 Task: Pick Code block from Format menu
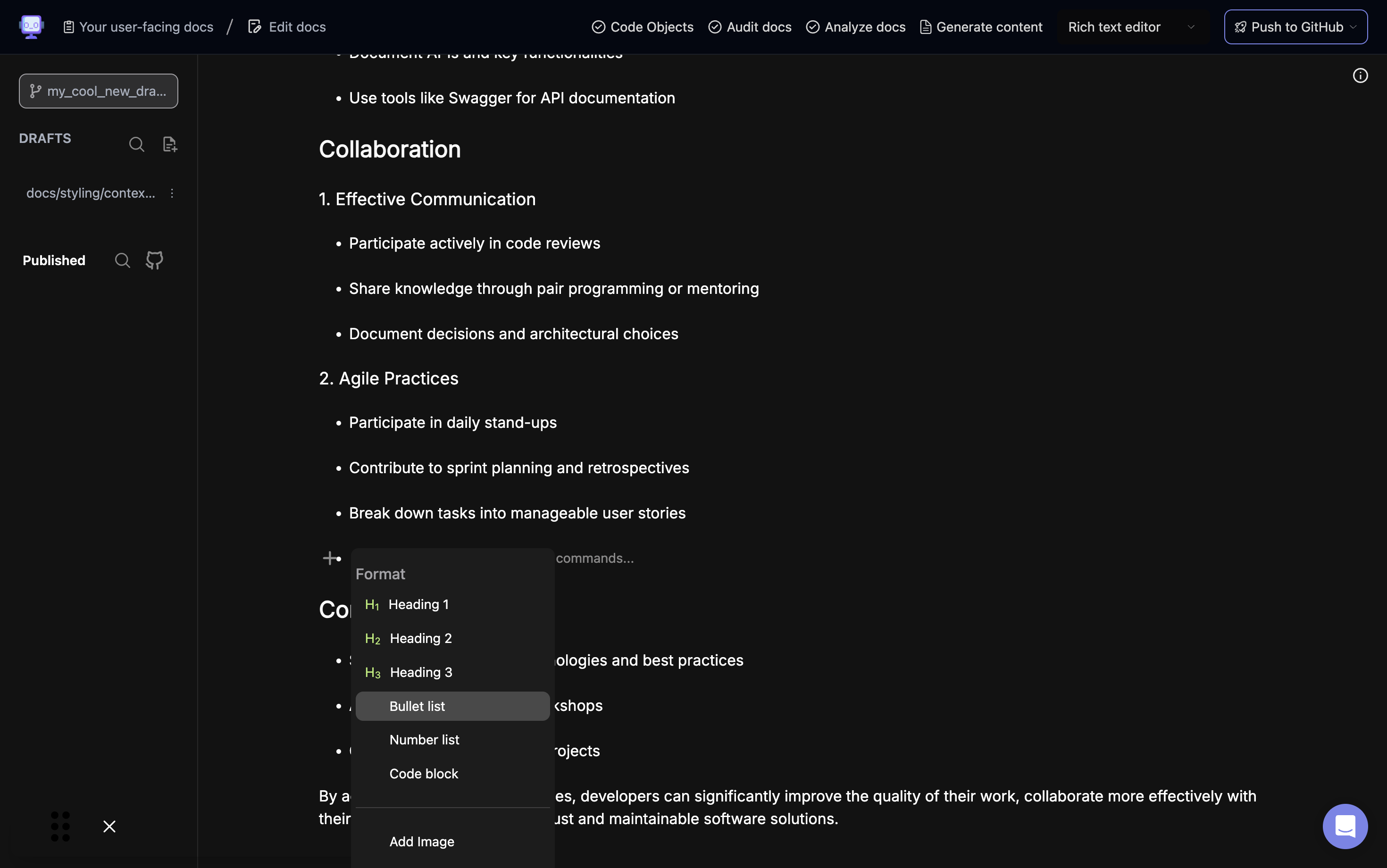[x=423, y=774]
